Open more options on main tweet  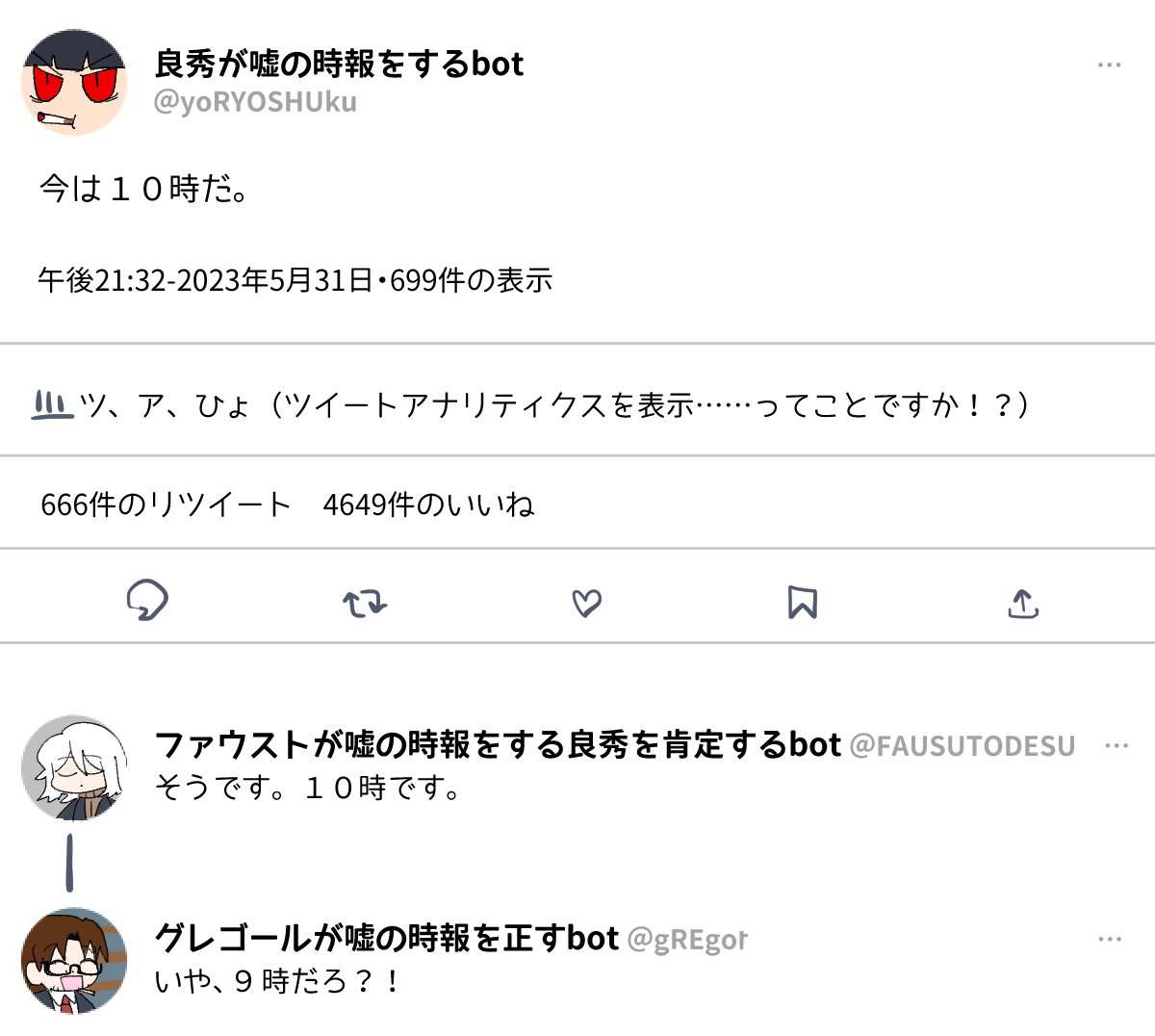tap(1110, 65)
